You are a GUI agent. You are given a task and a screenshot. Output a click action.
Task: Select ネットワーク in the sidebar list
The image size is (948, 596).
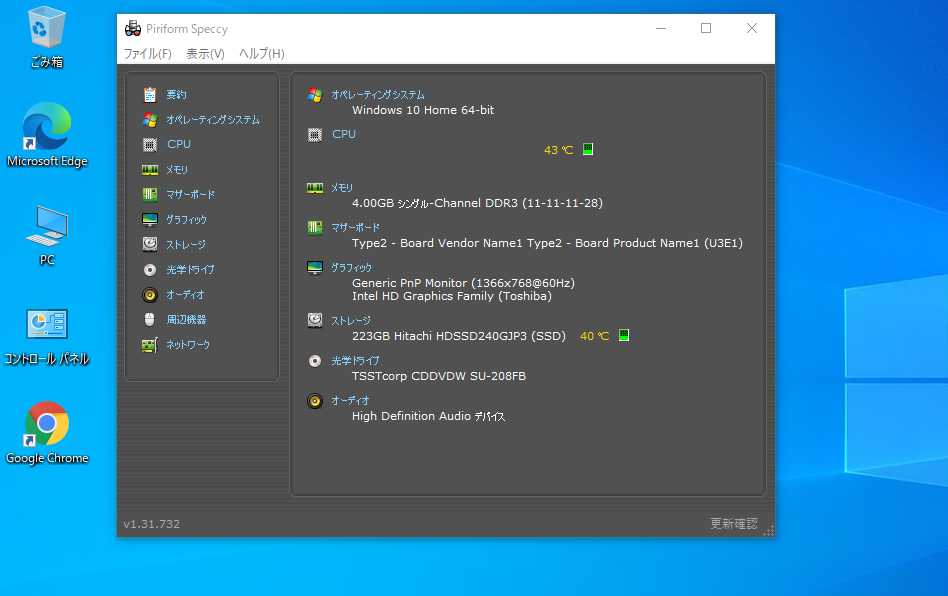pos(188,345)
